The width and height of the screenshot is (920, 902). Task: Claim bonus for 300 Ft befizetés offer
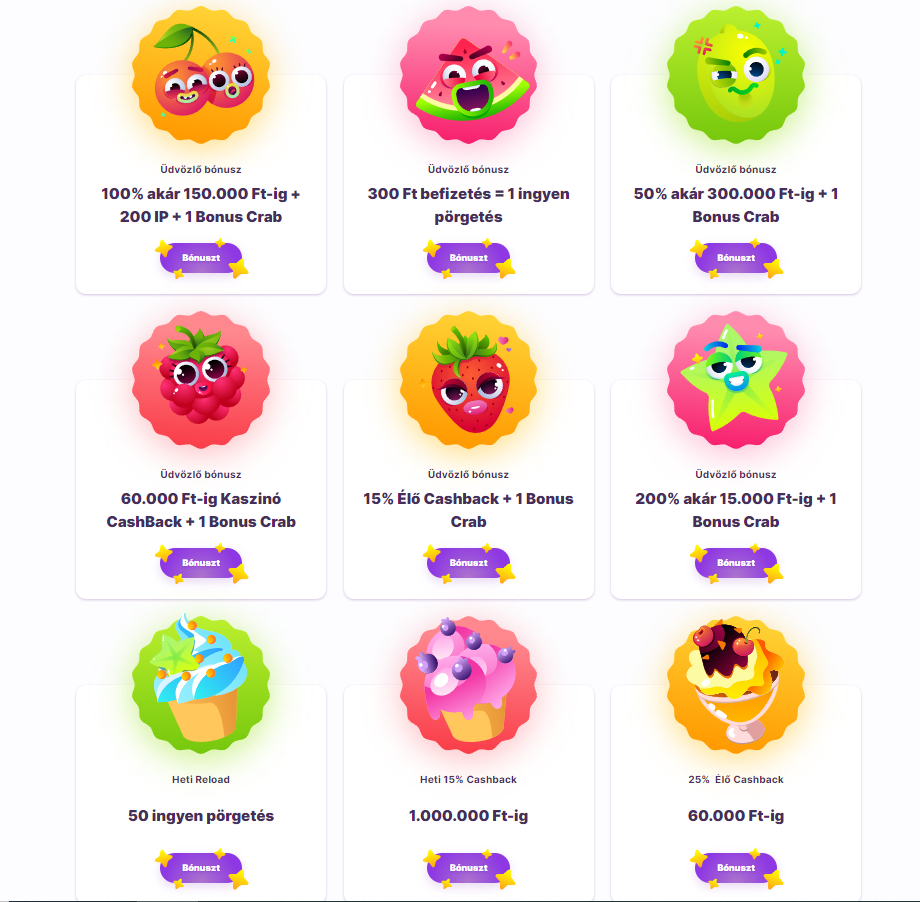pos(469,258)
